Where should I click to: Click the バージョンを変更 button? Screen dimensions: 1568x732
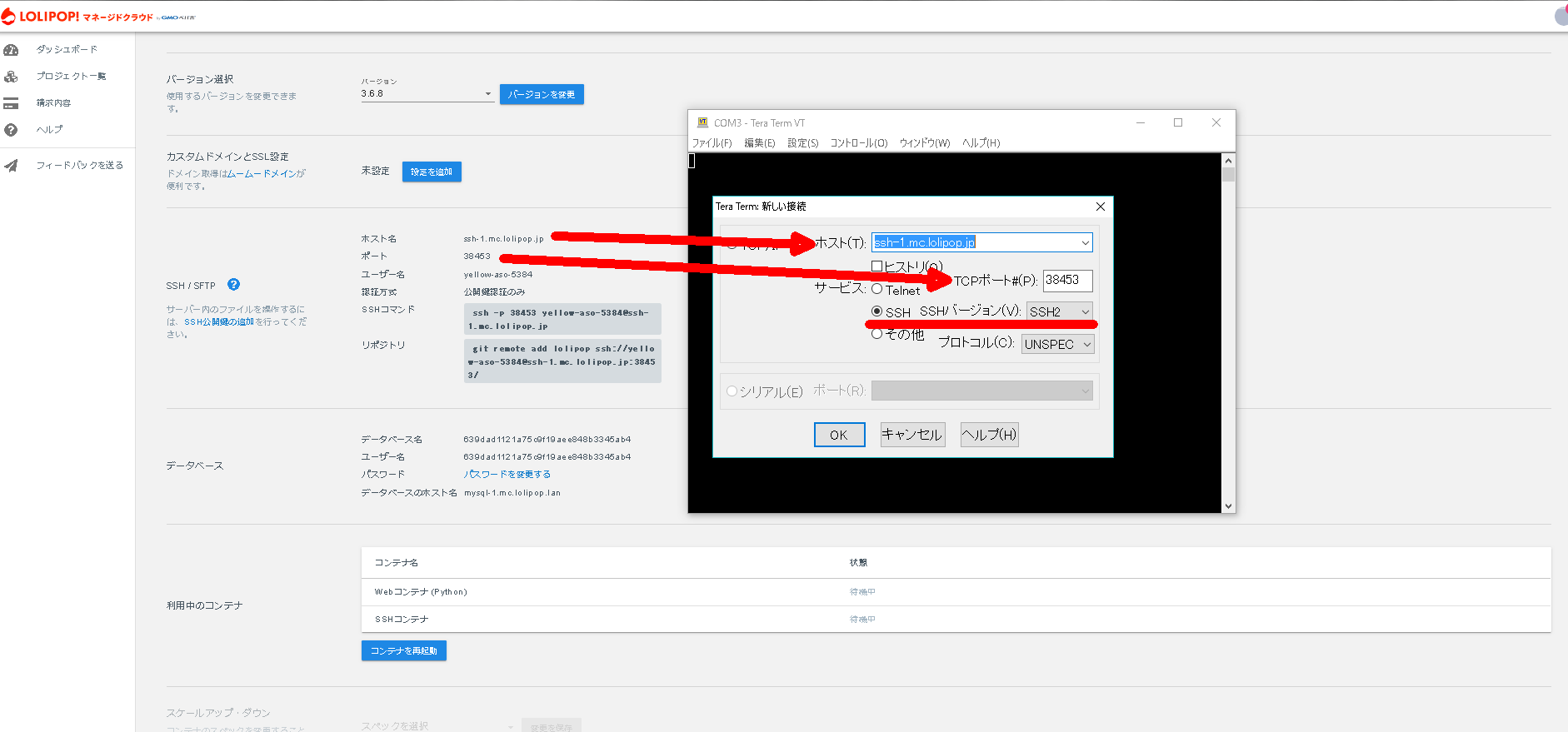click(x=542, y=94)
